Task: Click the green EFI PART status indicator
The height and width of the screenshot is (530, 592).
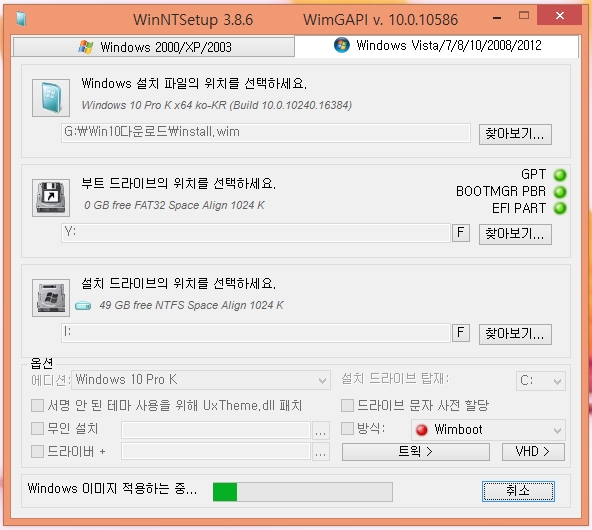Action: [x=560, y=208]
